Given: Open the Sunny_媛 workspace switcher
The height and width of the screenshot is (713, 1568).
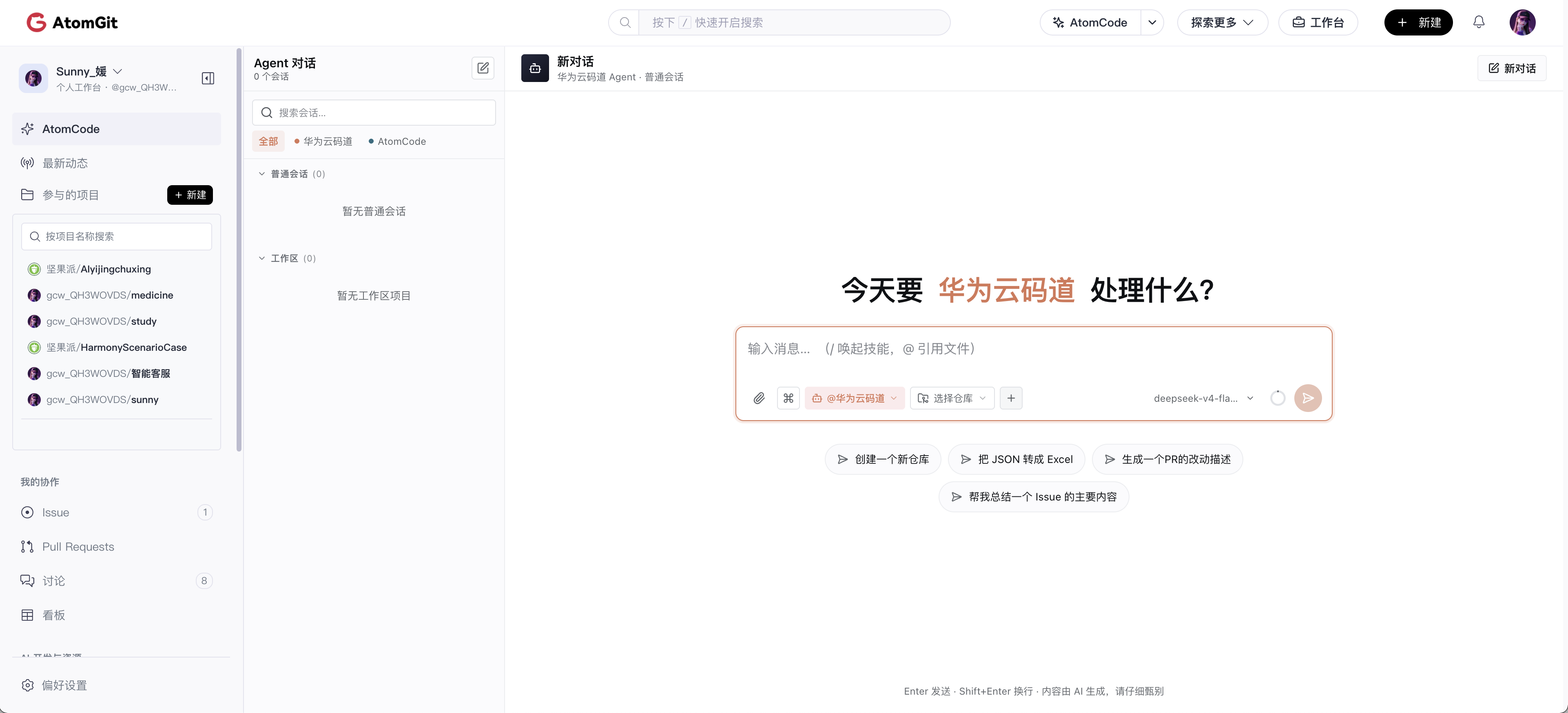Looking at the screenshot, I should click(89, 71).
